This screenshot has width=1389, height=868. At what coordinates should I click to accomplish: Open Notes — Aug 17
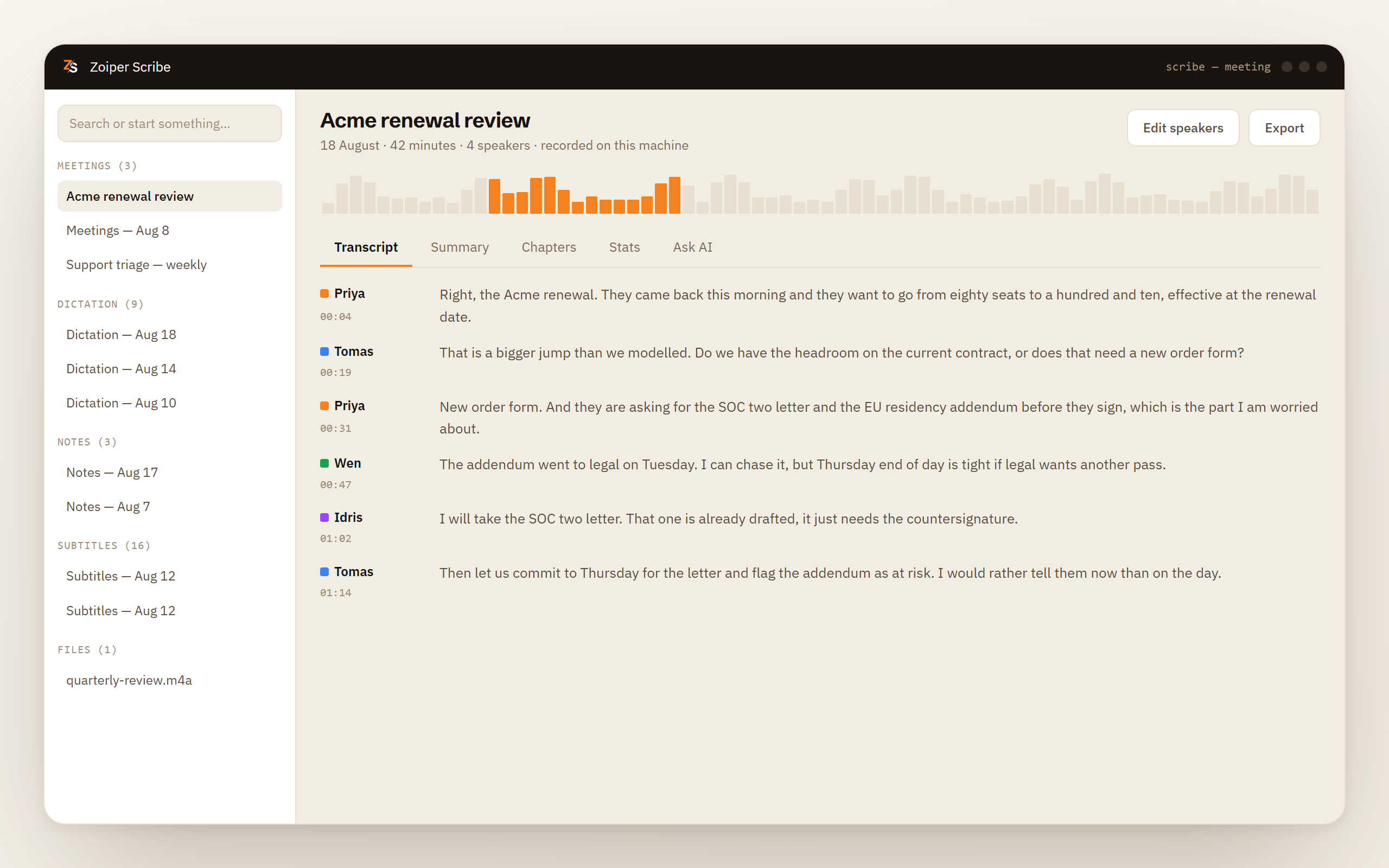click(x=169, y=473)
